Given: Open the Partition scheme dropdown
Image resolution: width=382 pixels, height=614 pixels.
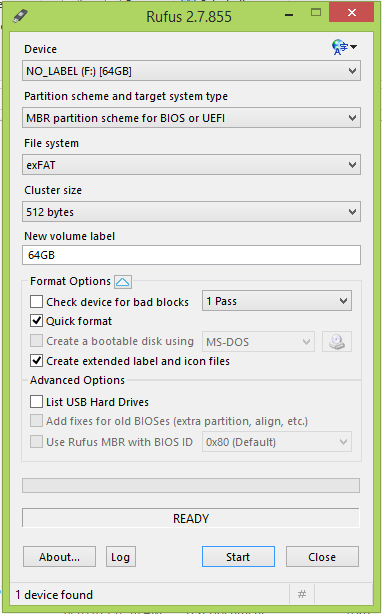Looking at the screenshot, I should coord(191,118).
